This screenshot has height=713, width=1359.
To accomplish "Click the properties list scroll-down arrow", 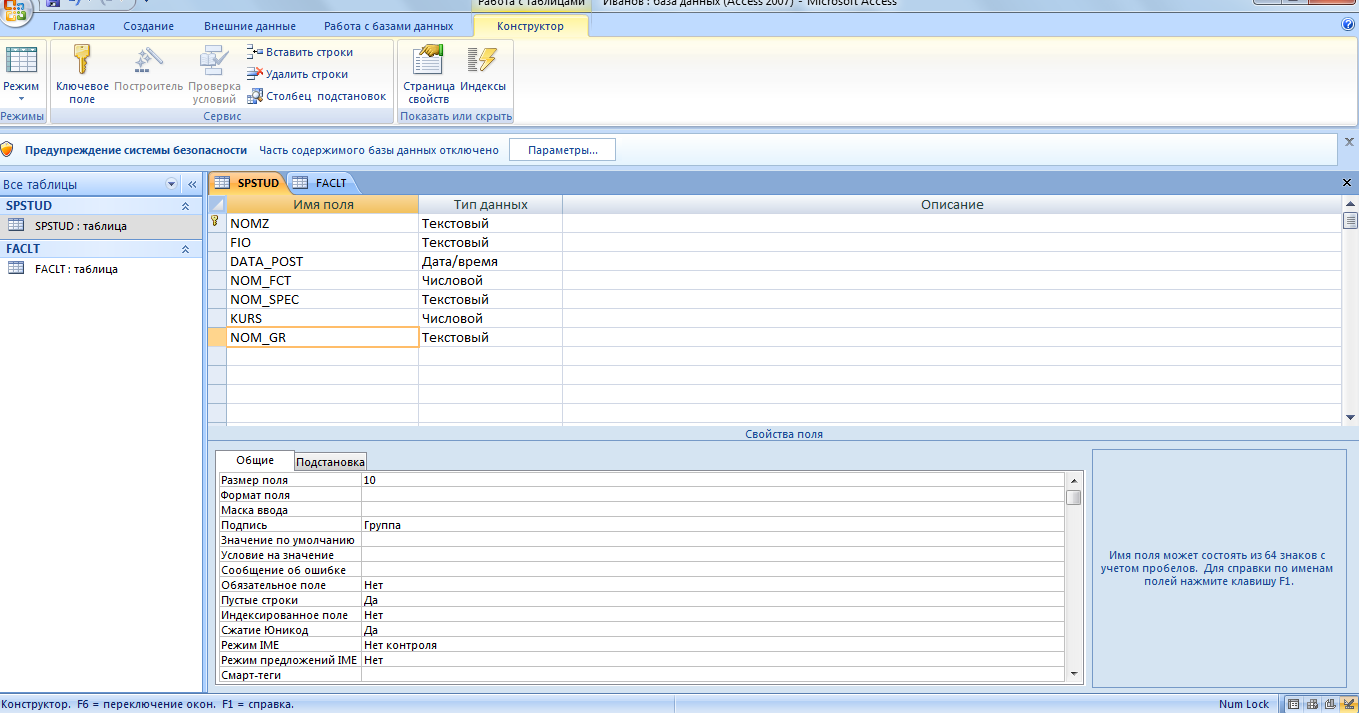I will pyautogui.click(x=1074, y=675).
